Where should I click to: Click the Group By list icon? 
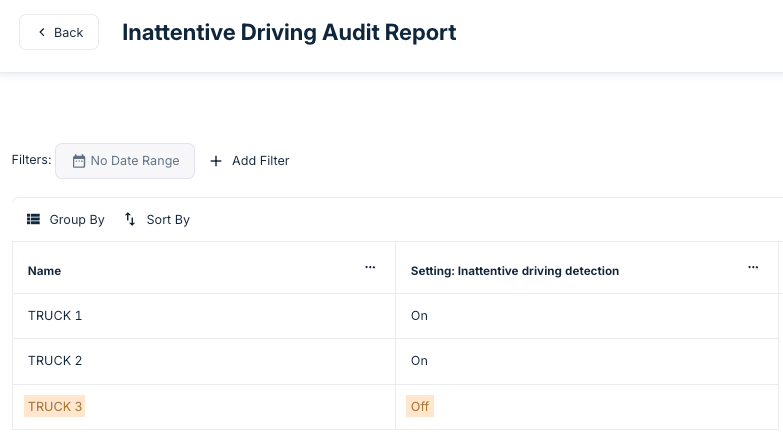coord(33,219)
